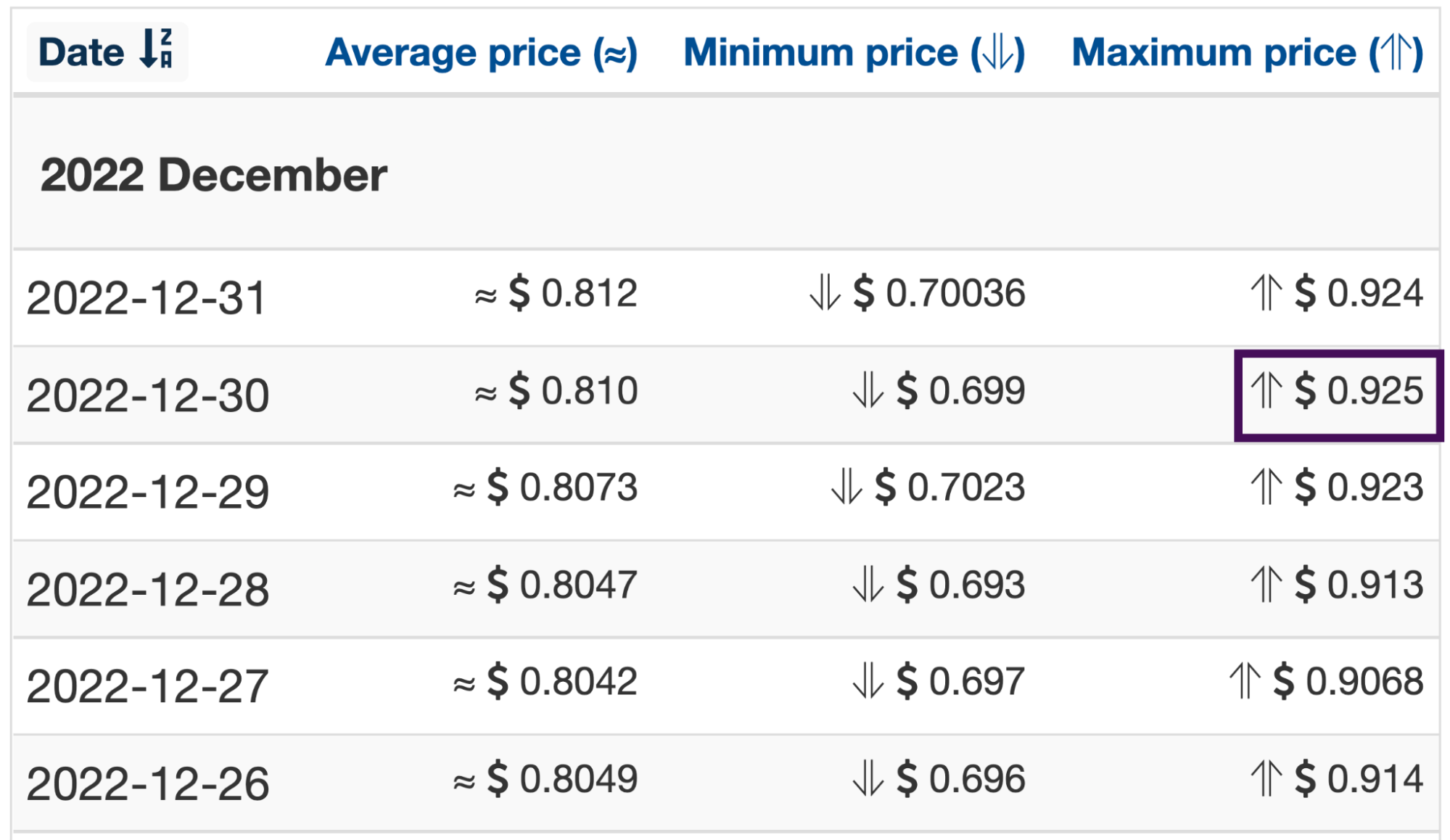The width and height of the screenshot is (1450, 840).
Task: Click average price $ 0.8047 value
Action: coord(562,585)
